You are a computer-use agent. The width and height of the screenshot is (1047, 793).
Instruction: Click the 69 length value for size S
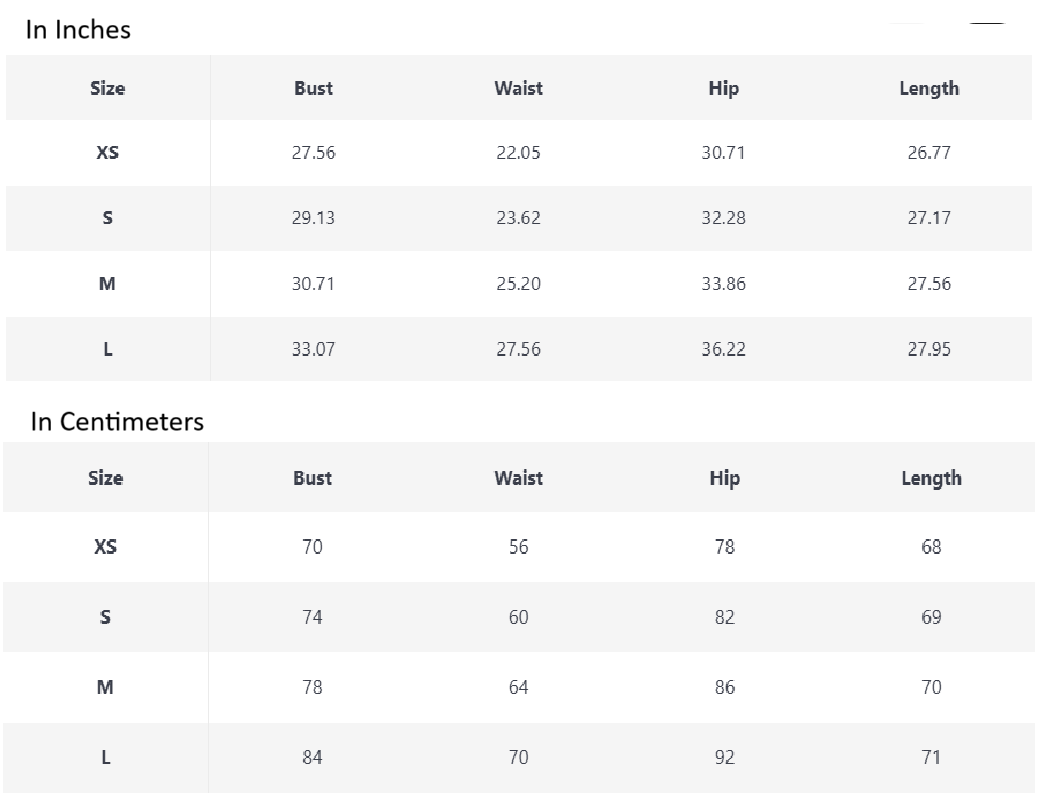(x=931, y=617)
